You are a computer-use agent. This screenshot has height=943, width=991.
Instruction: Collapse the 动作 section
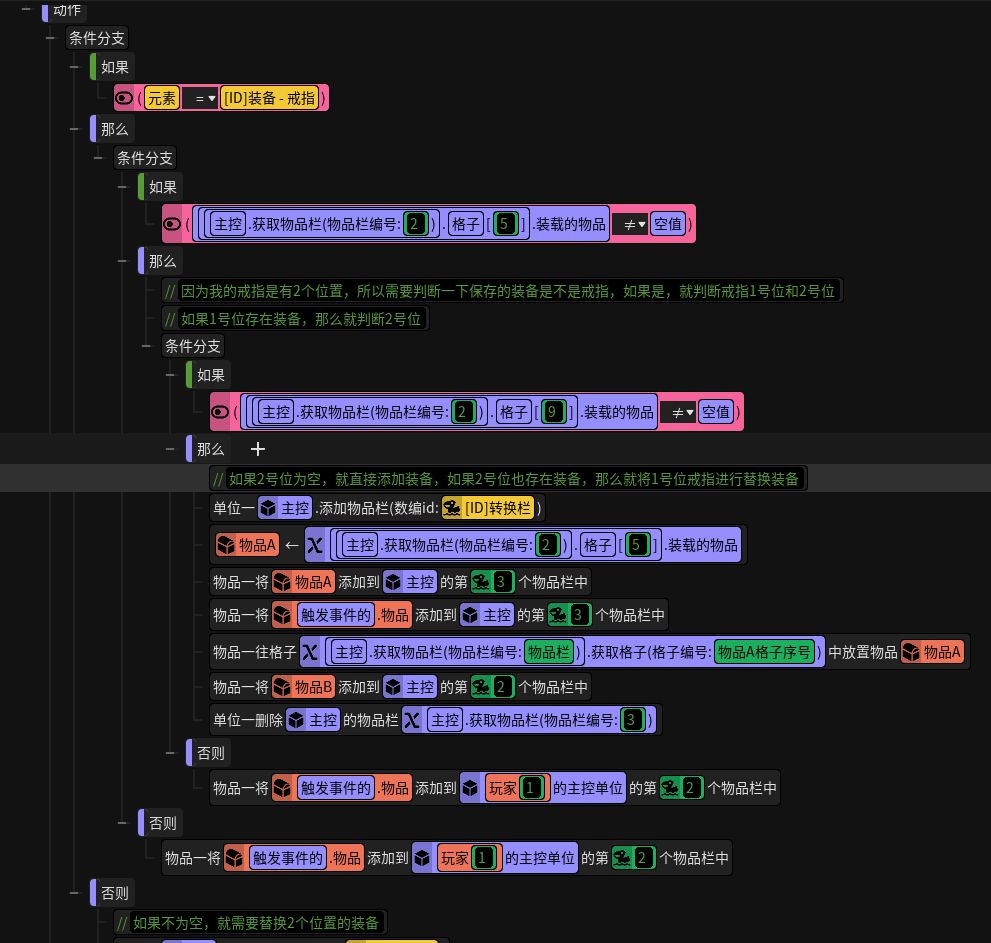27,9
